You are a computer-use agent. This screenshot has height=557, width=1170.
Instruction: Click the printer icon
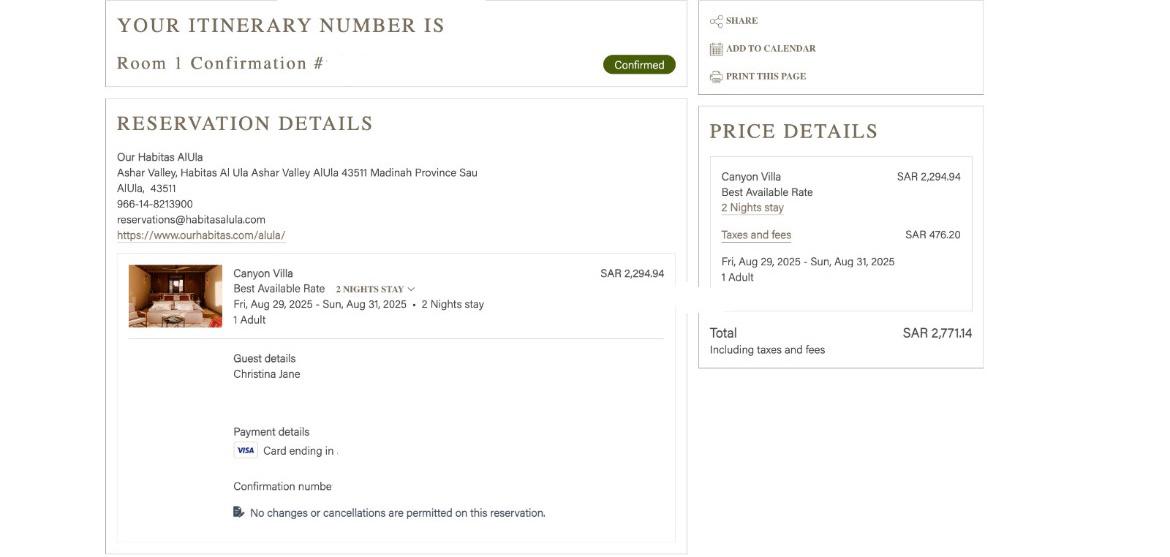pyautogui.click(x=716, y=77)
